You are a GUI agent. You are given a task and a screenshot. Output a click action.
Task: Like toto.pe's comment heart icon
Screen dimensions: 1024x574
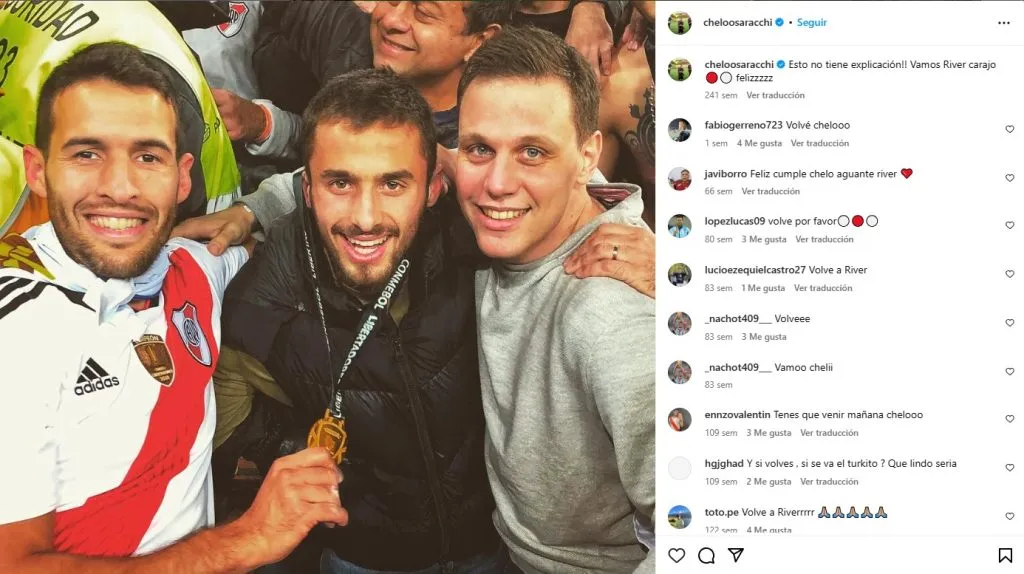1010,516
